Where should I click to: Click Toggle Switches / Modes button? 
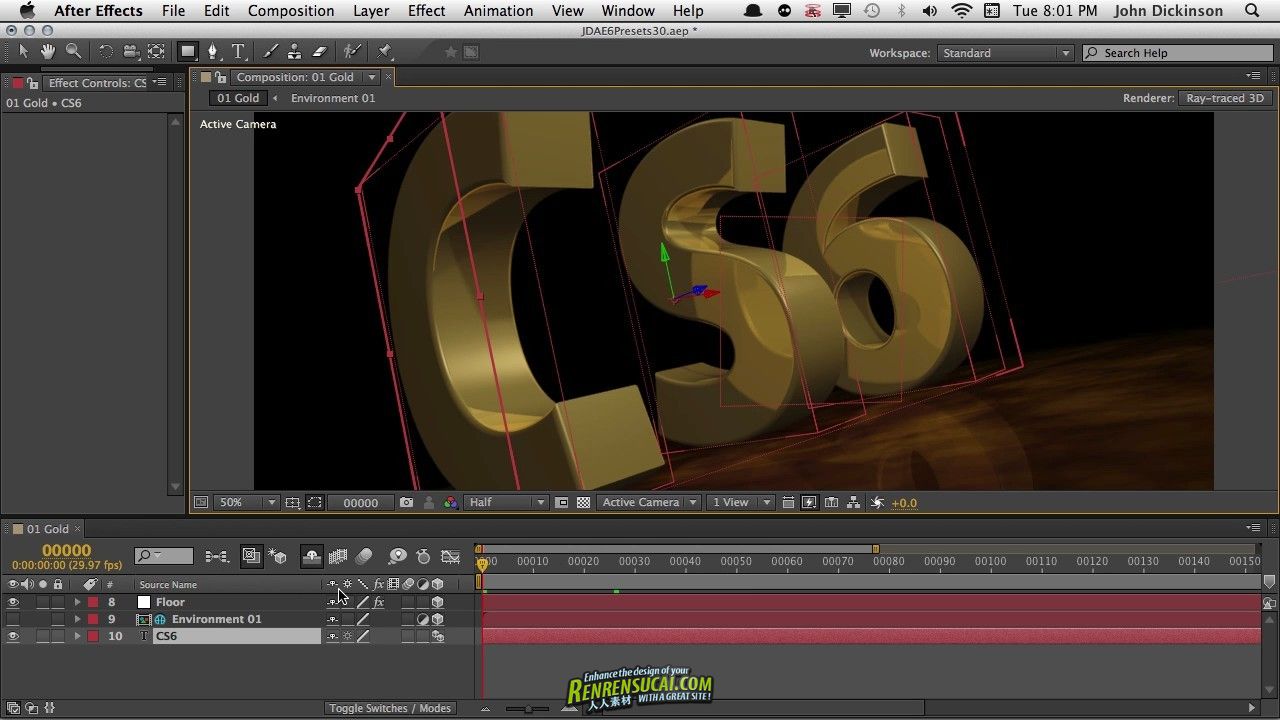390,708
